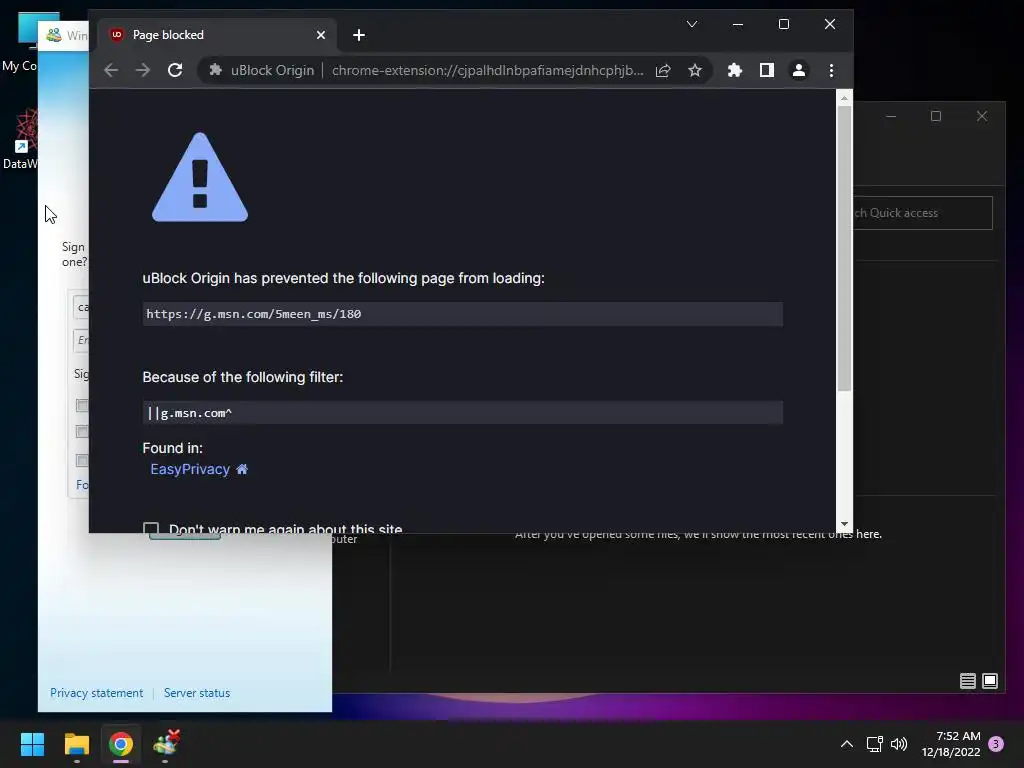Maximize the background File Explorer window
This screenshot has width=1024, height=768.
coord(936,116)
